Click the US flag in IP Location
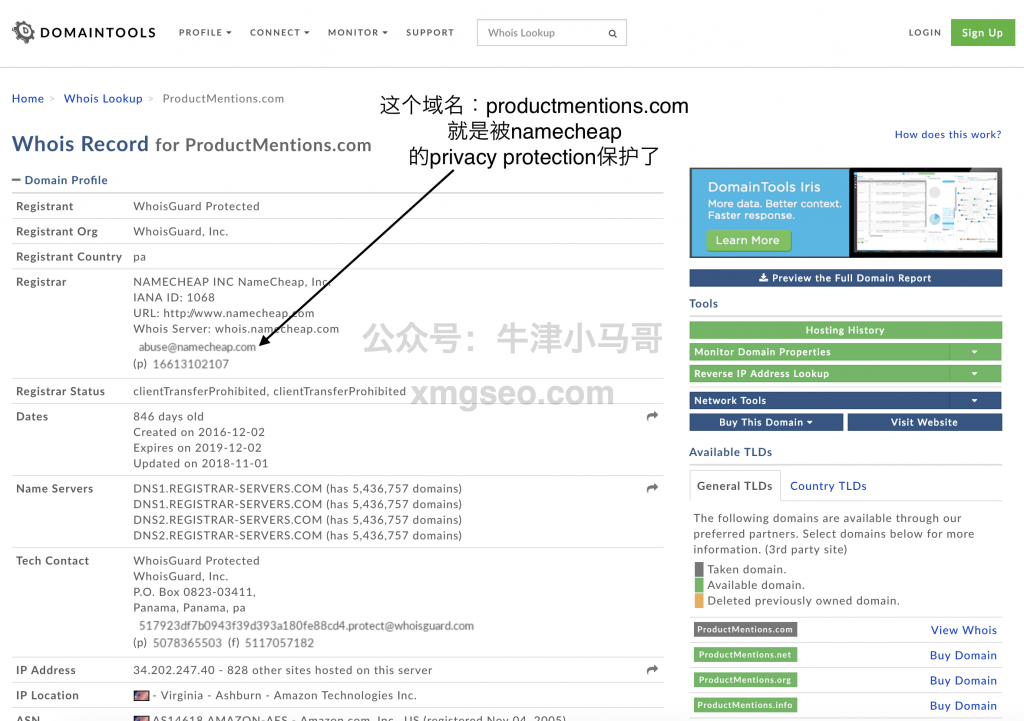This screenshot has height=721, width=1024. pos(141,696)
